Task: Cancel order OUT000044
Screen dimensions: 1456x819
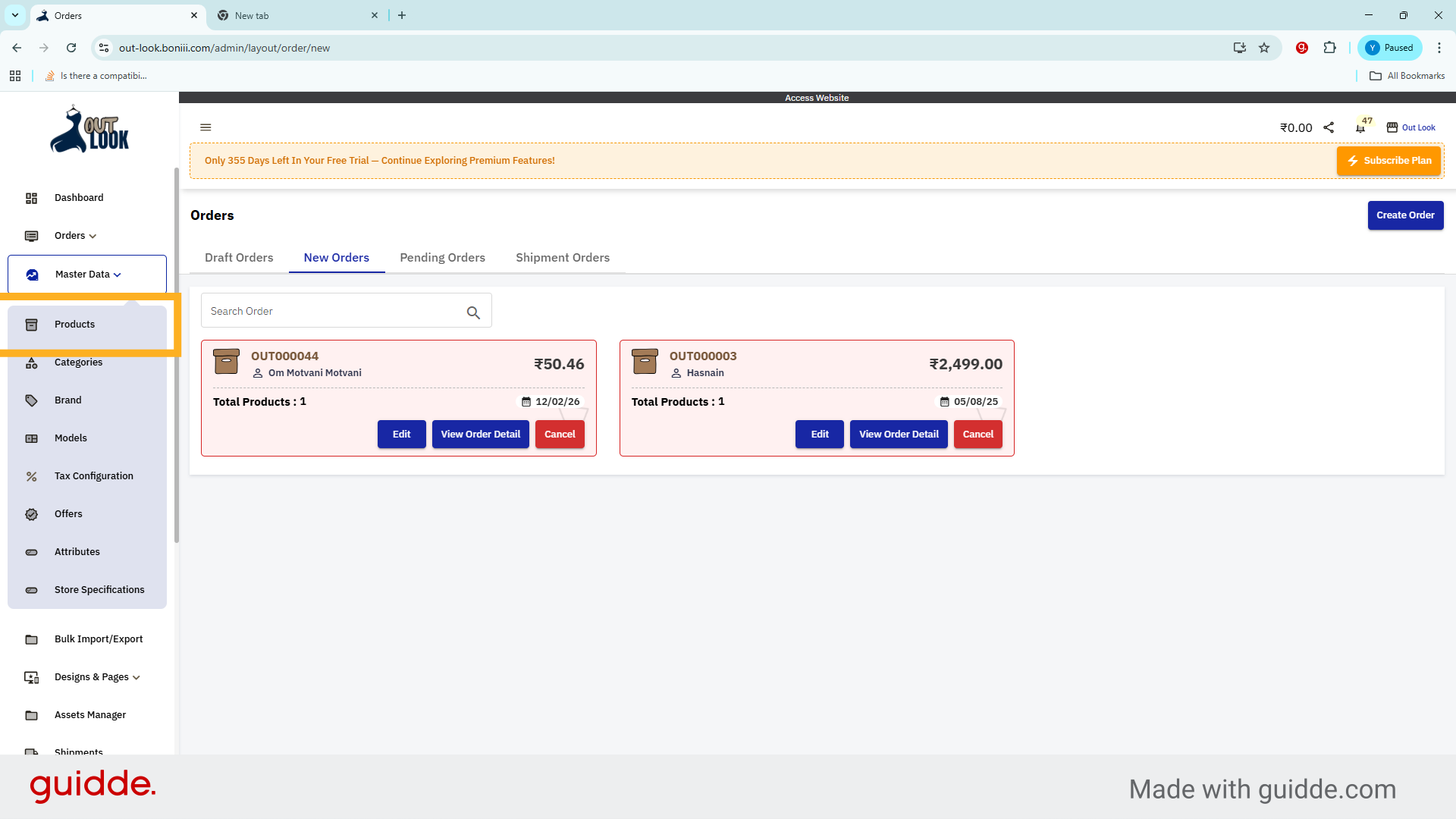Action: point(560,434)
